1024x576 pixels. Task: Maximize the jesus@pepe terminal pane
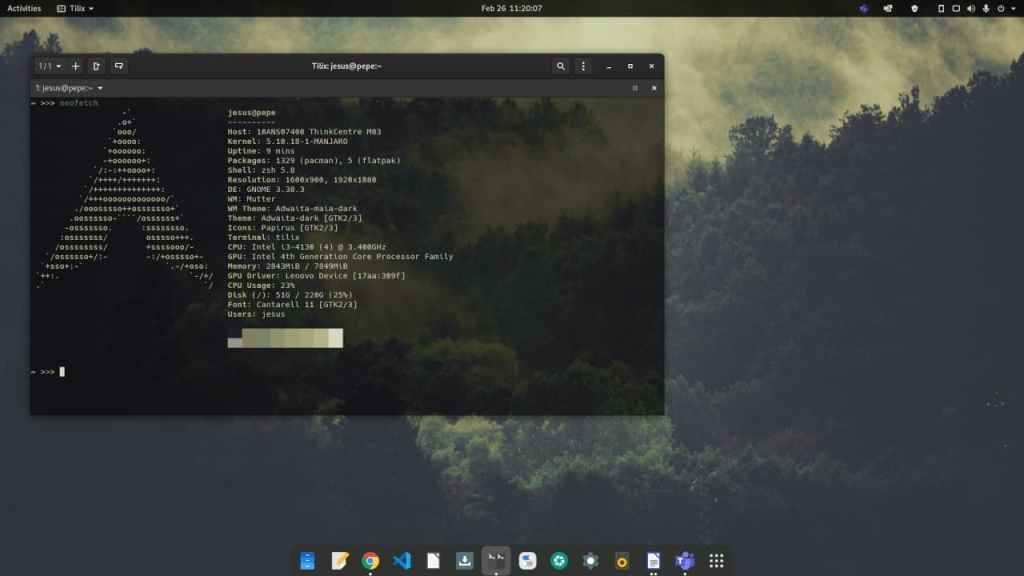click(634, 88)
